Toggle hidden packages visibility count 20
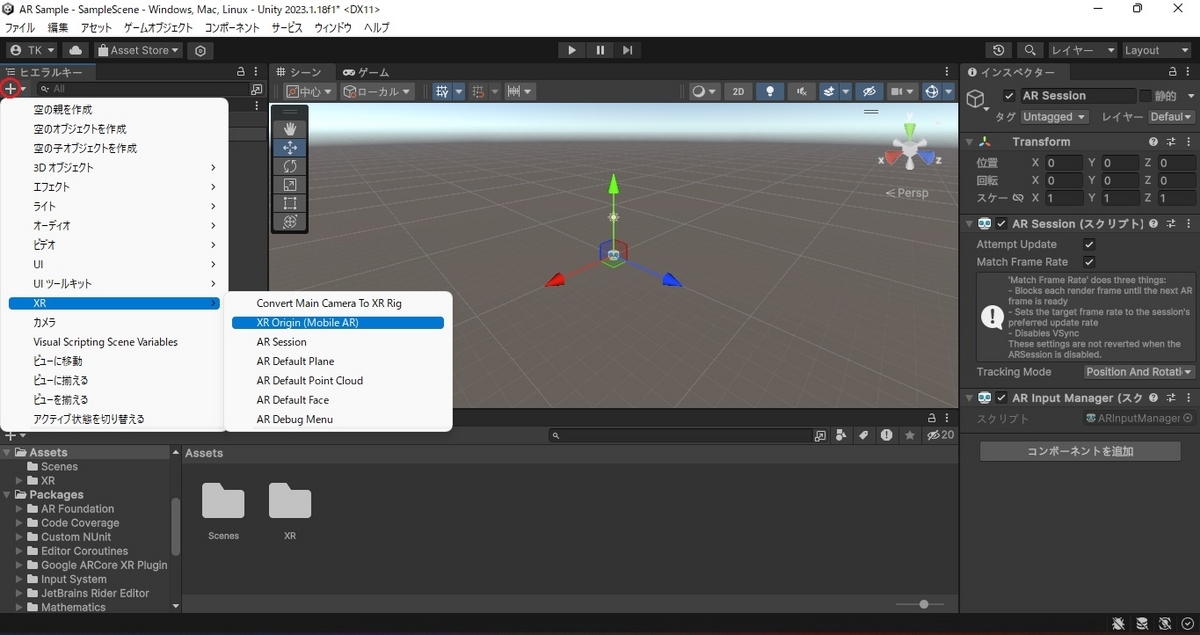This screenshot has width=1200, height=635. click(940, 435)
